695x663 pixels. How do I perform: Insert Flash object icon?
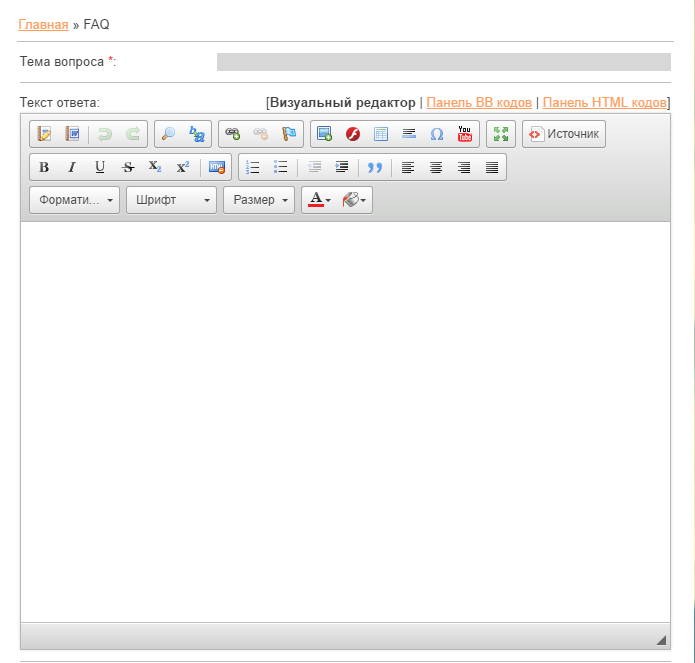coord(352,134)
